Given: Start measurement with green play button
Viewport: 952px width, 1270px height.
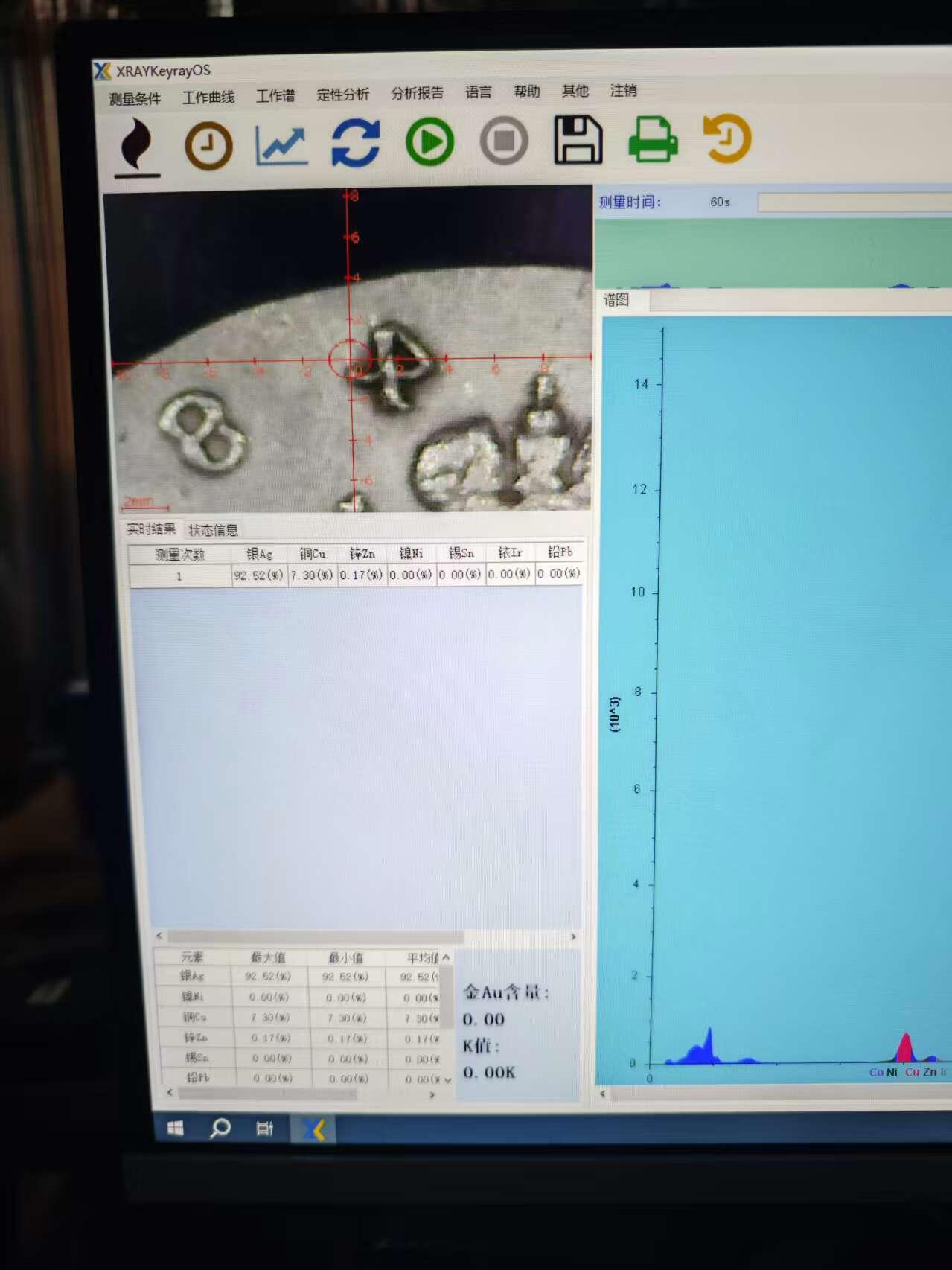Looking at the screenshot, I should coord(429,141).
